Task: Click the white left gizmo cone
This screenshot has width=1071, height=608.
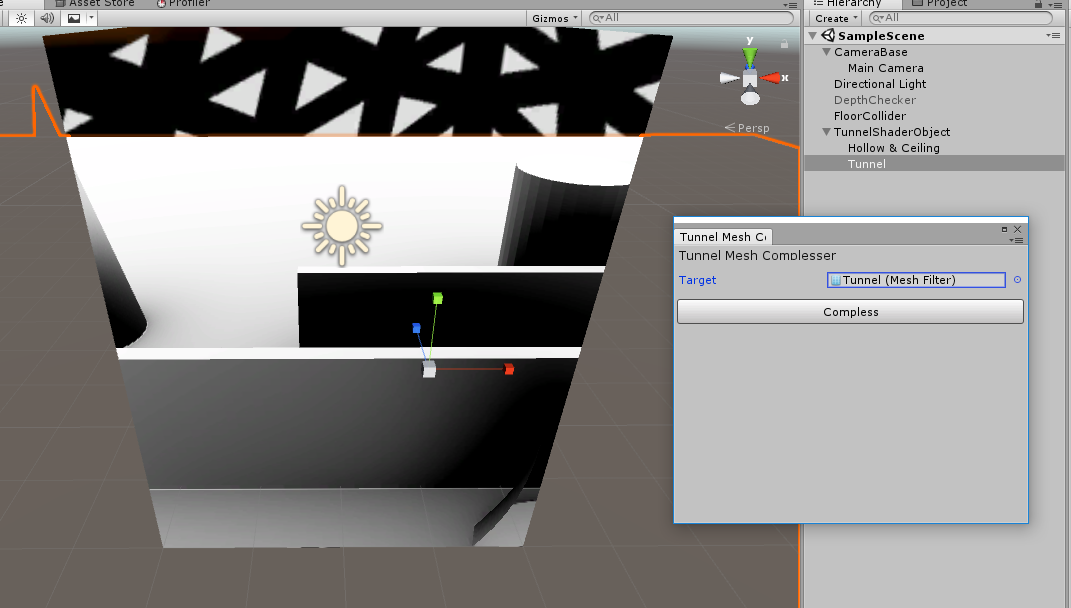Action: tap(729, 79)
